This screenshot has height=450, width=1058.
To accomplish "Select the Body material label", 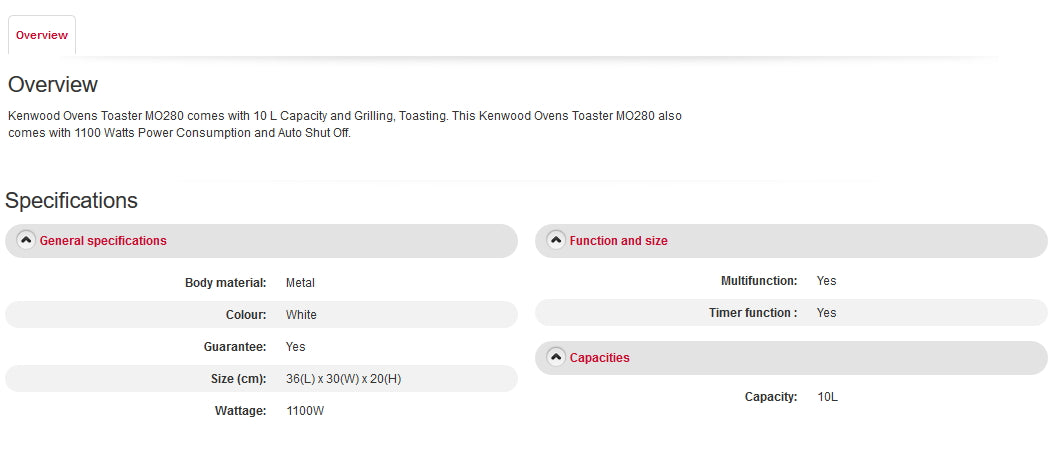I will point(225,283).
